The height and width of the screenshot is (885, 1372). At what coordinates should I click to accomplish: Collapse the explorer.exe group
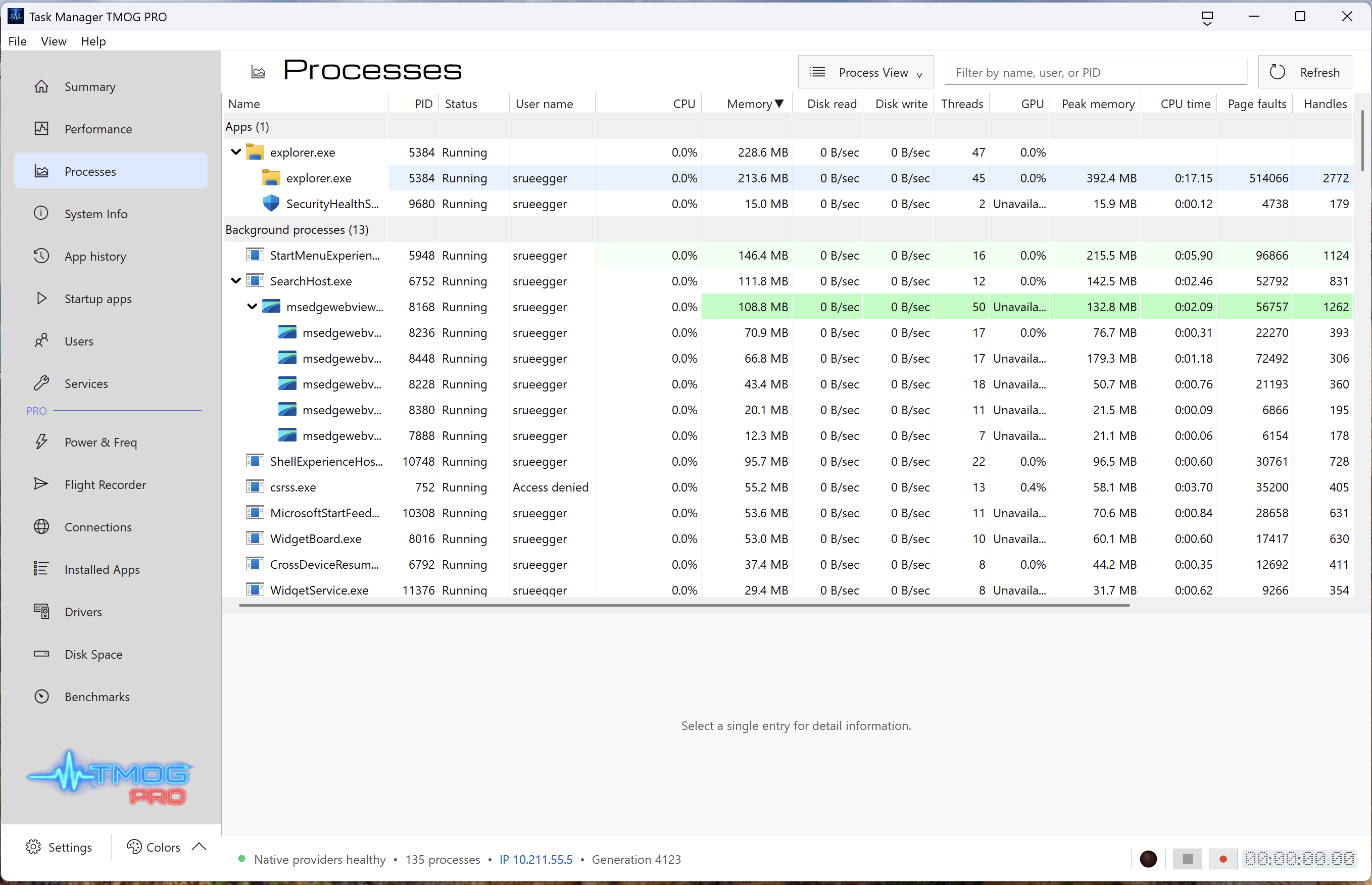(x=236, y=152)
